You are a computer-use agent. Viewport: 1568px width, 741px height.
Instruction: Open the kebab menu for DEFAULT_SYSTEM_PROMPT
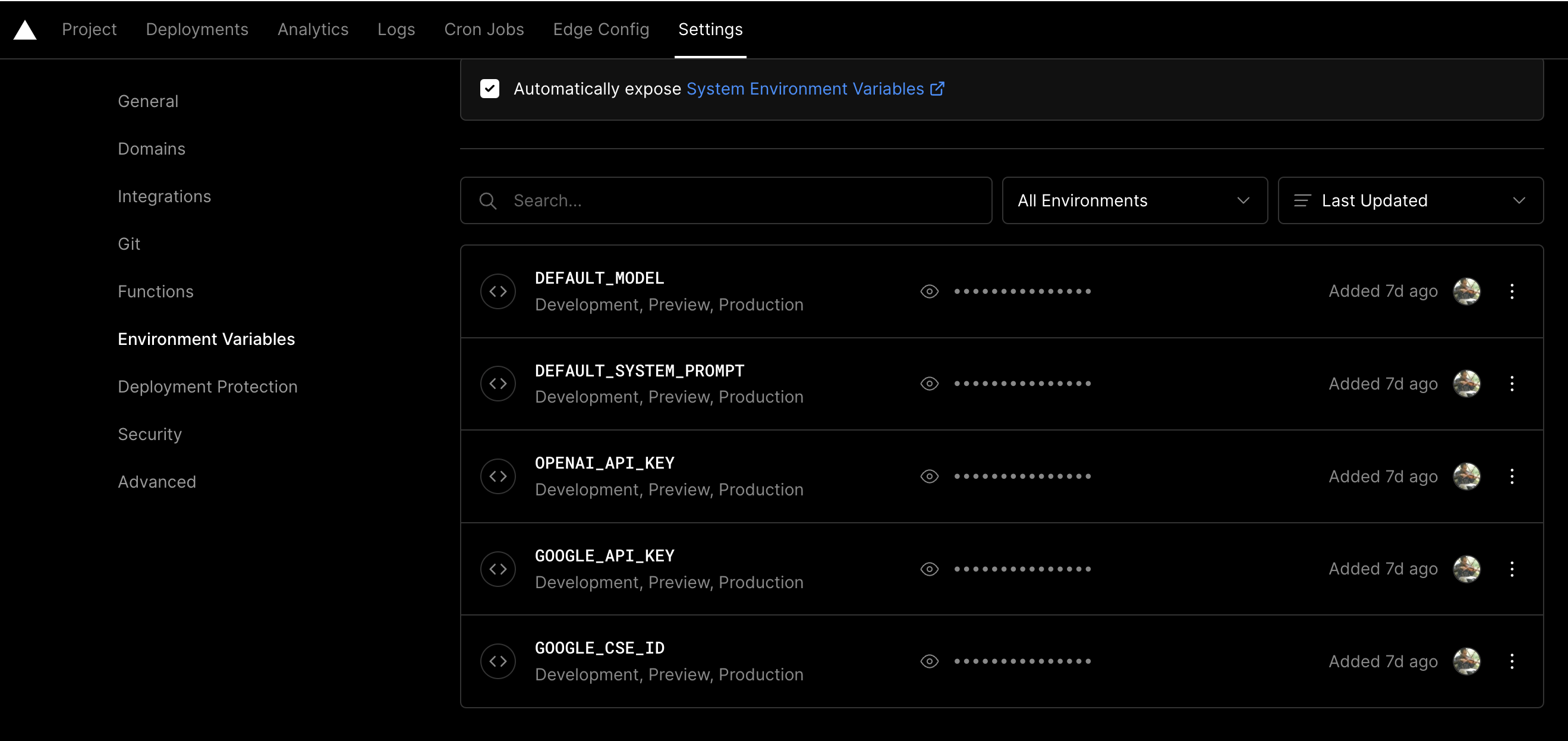1512,384
